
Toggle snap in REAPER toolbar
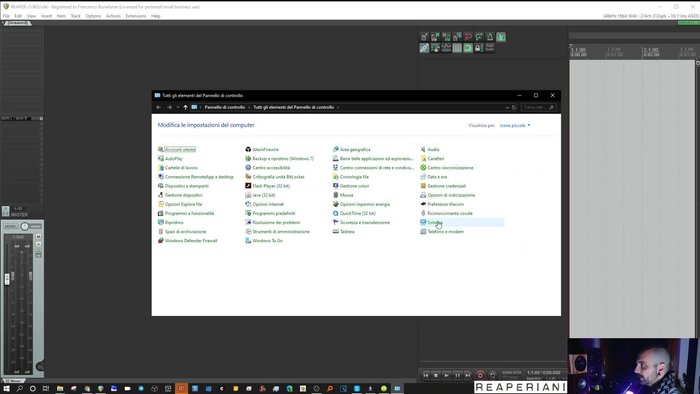[x=468, y=48]
